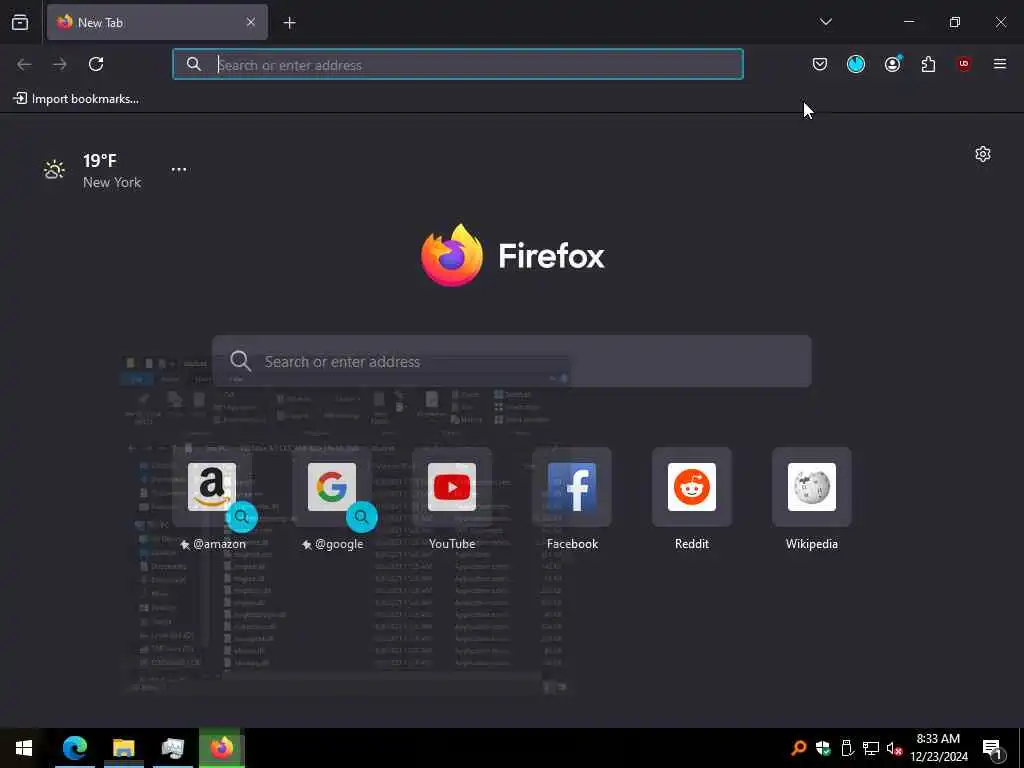Click the weather sun-cloud icon
Viewport: 1024px width, 768px height.
point(54,170)
